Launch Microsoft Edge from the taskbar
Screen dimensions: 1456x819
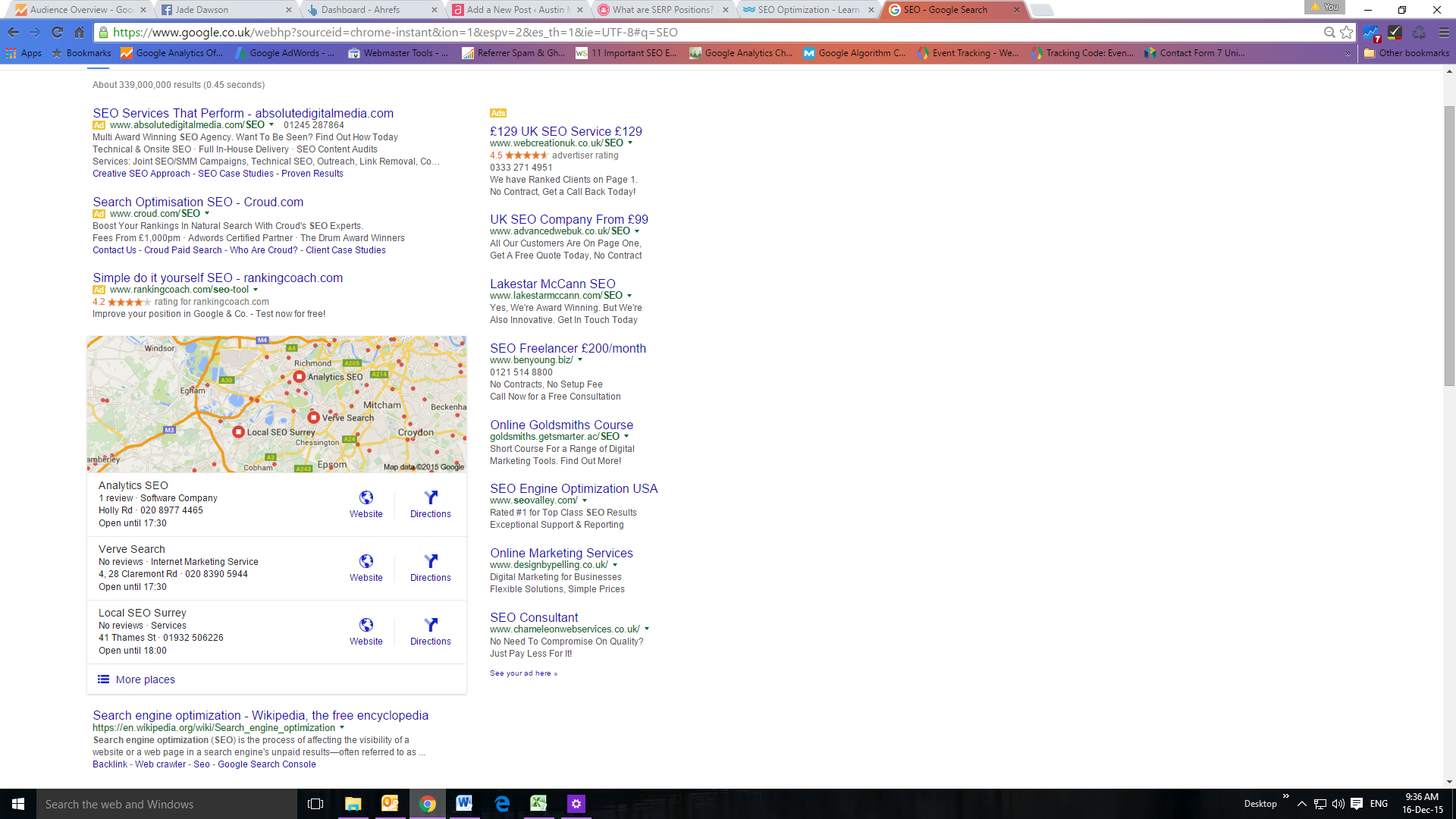501,804
